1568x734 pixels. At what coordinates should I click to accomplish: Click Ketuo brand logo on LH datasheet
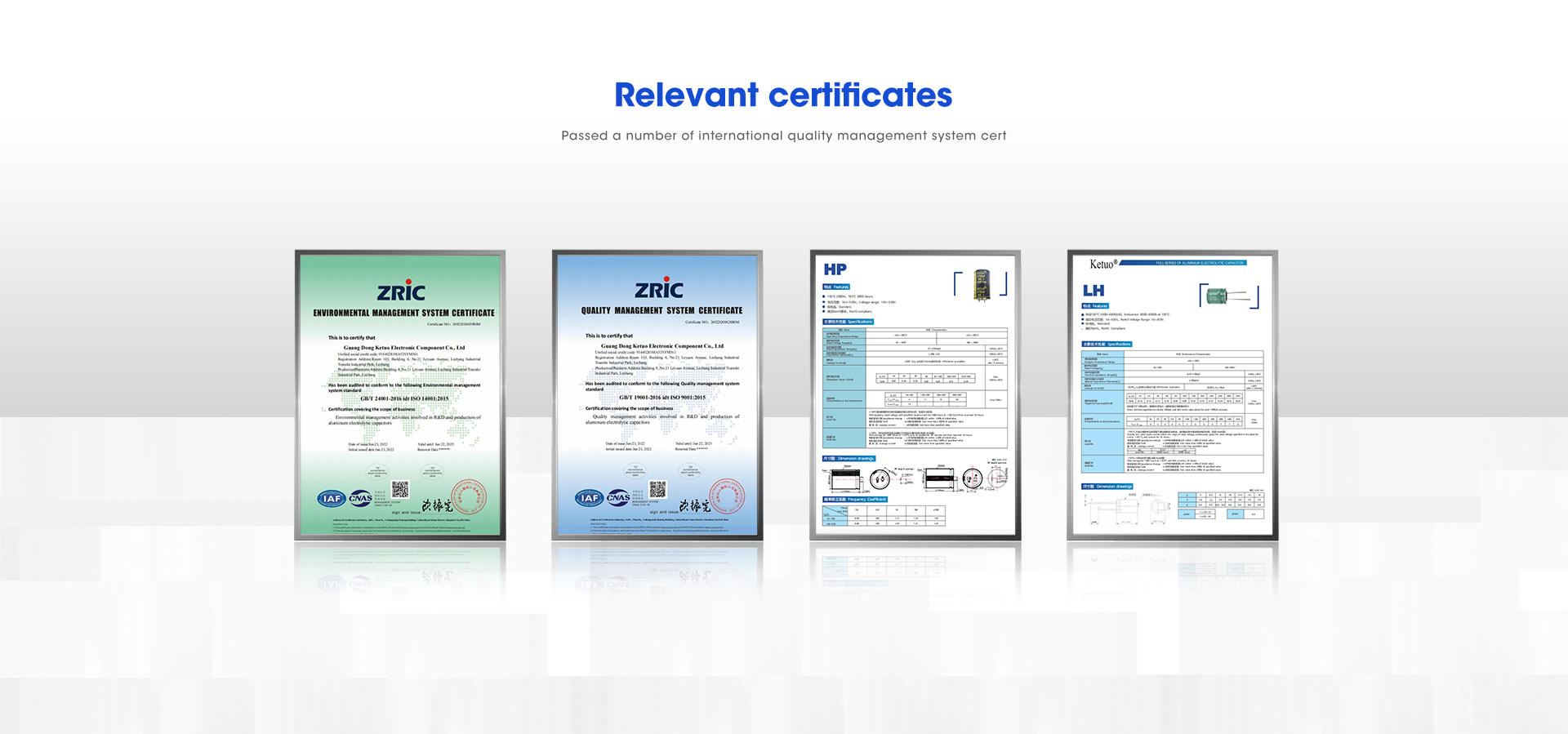coord(1102,265)
